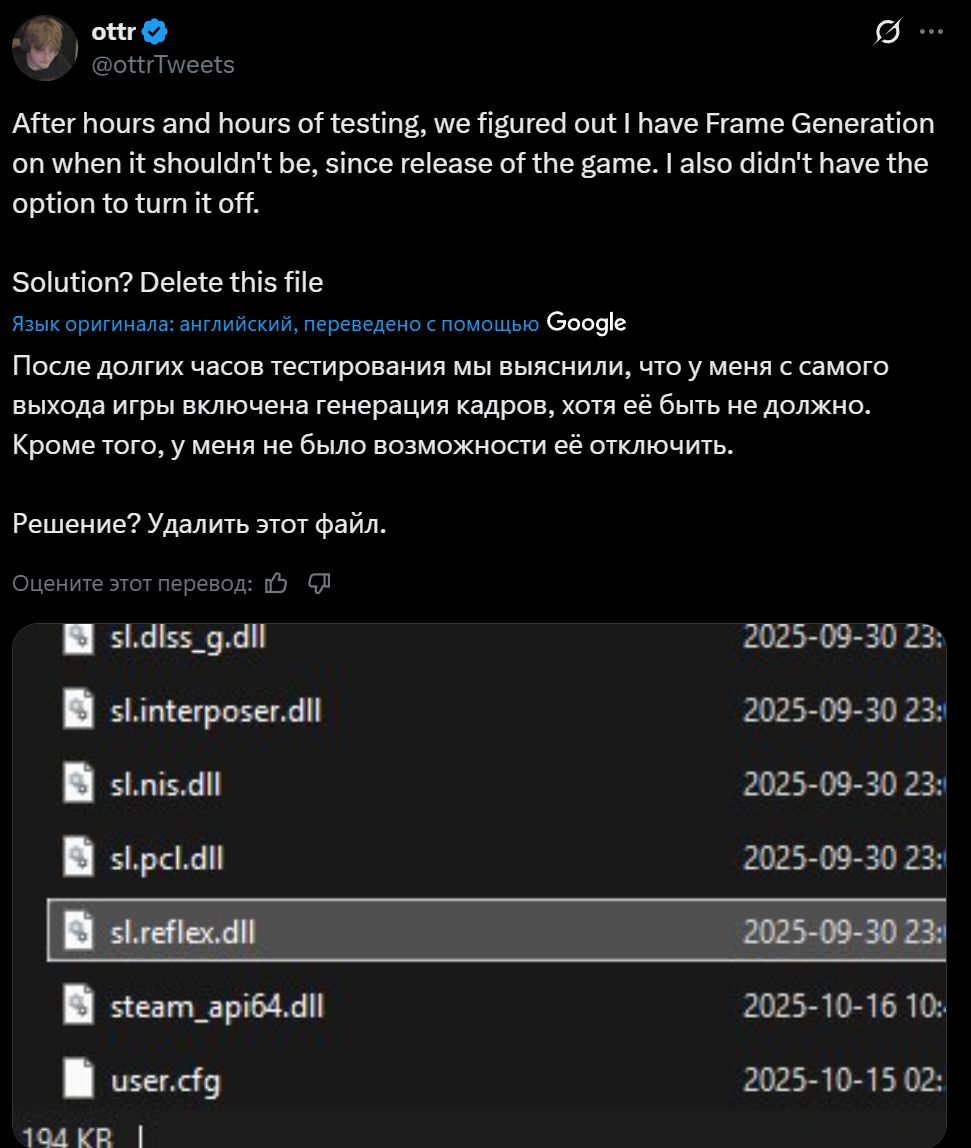Click the sl.interposer.dll file name
Viewport: 971px width, 1148px height.
click(x=215, y=712)
